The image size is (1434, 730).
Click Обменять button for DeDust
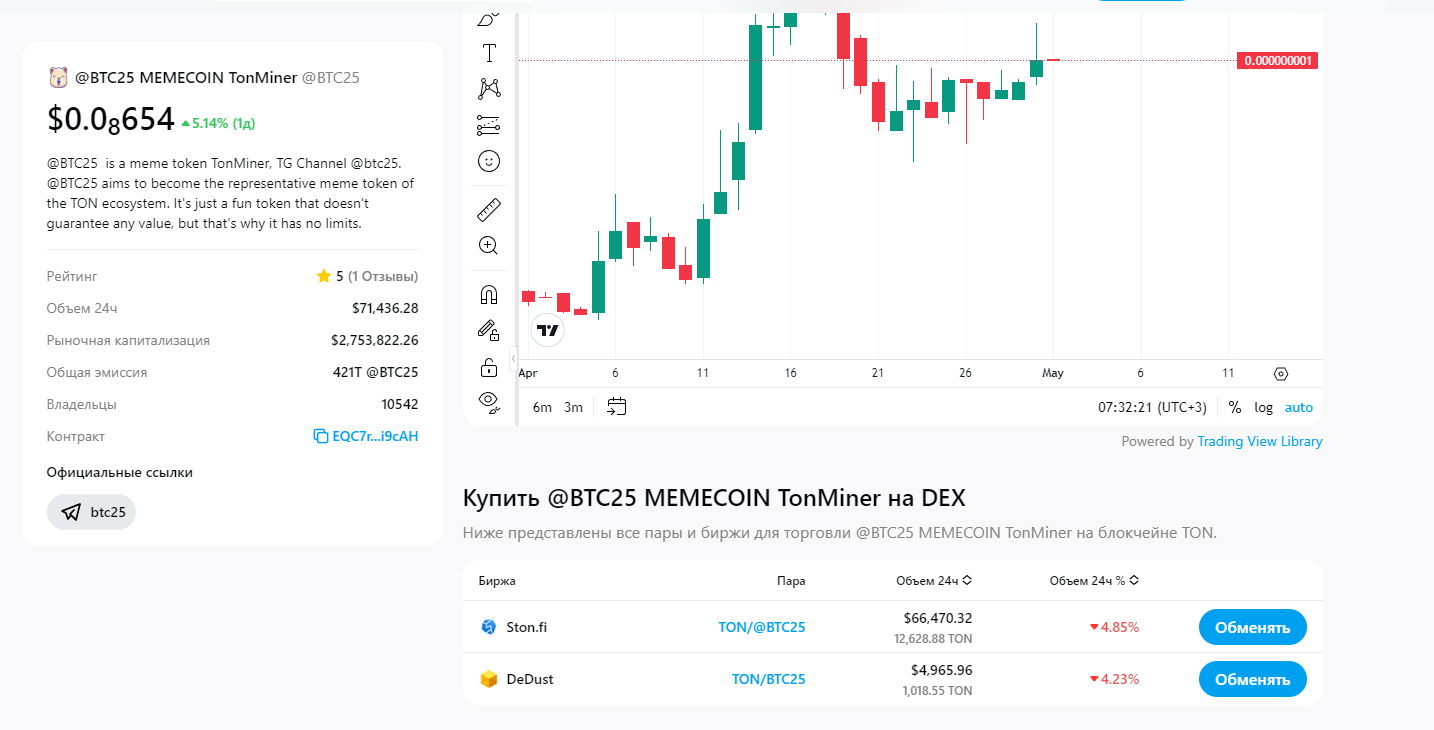[1253, 680]
